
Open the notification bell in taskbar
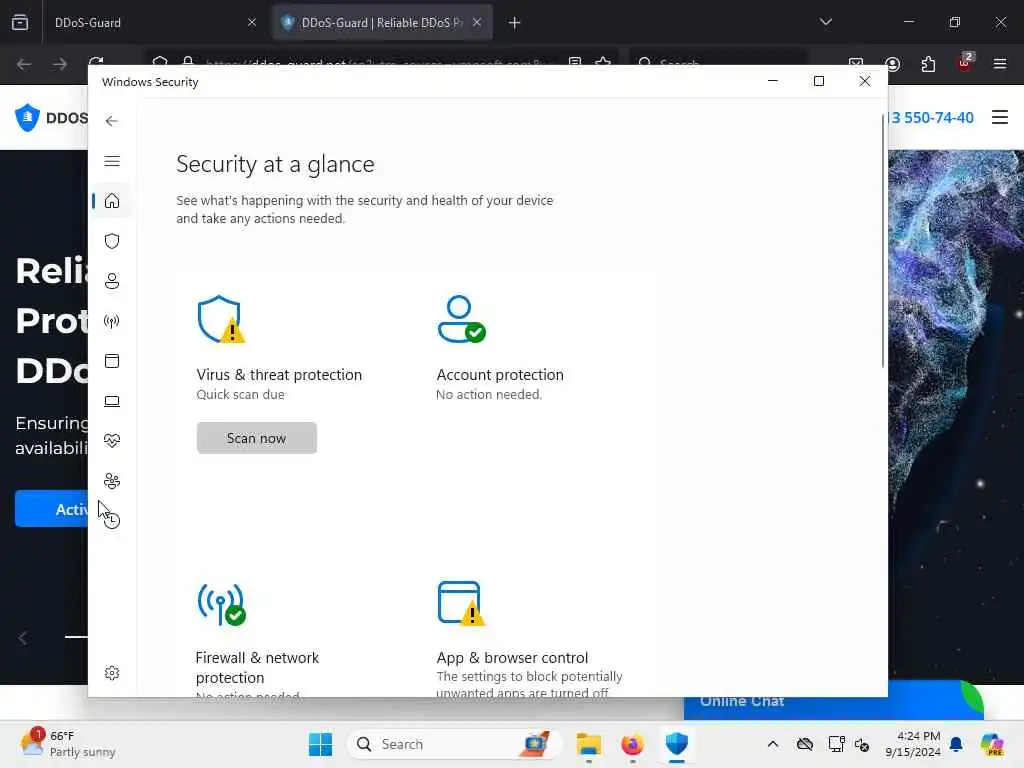tap(956, 744)
